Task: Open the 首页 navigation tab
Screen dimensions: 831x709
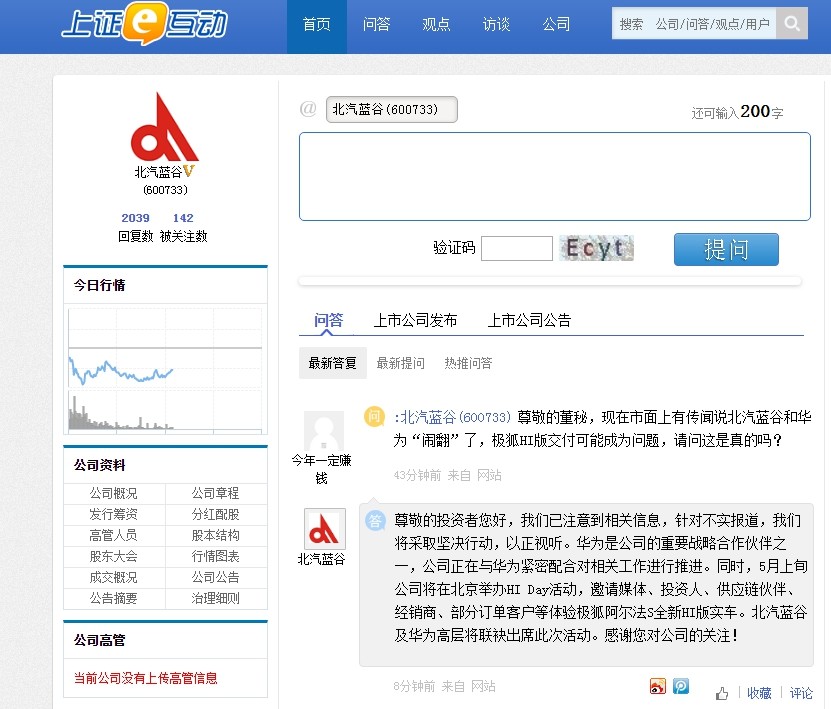Action: click(317, 24)
